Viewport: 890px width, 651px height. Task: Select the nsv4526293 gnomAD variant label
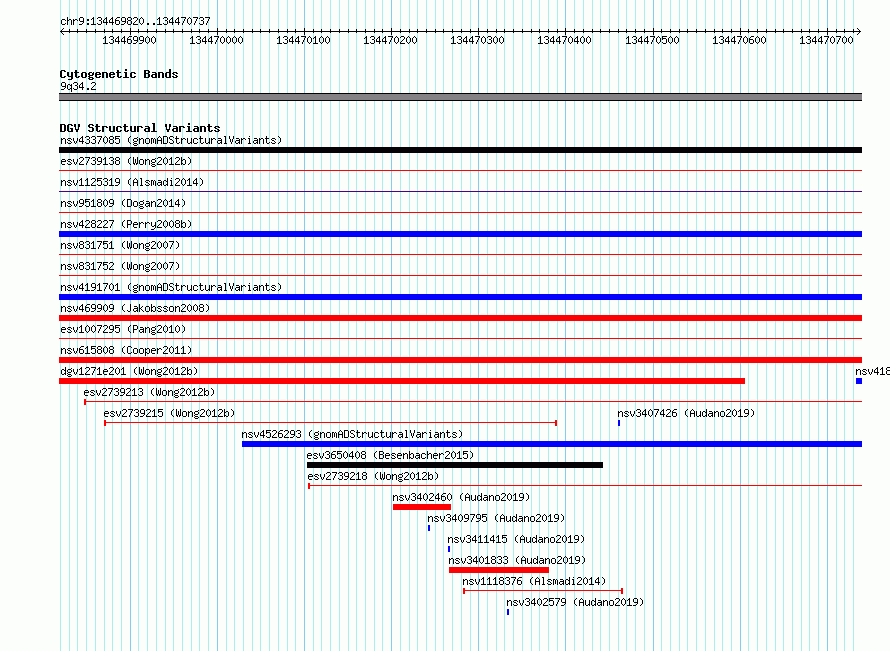352,434
